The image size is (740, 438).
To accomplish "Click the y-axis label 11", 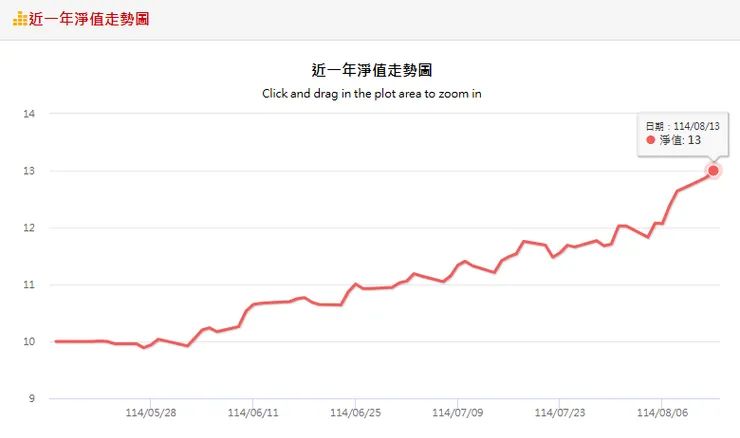I will 29,285.
